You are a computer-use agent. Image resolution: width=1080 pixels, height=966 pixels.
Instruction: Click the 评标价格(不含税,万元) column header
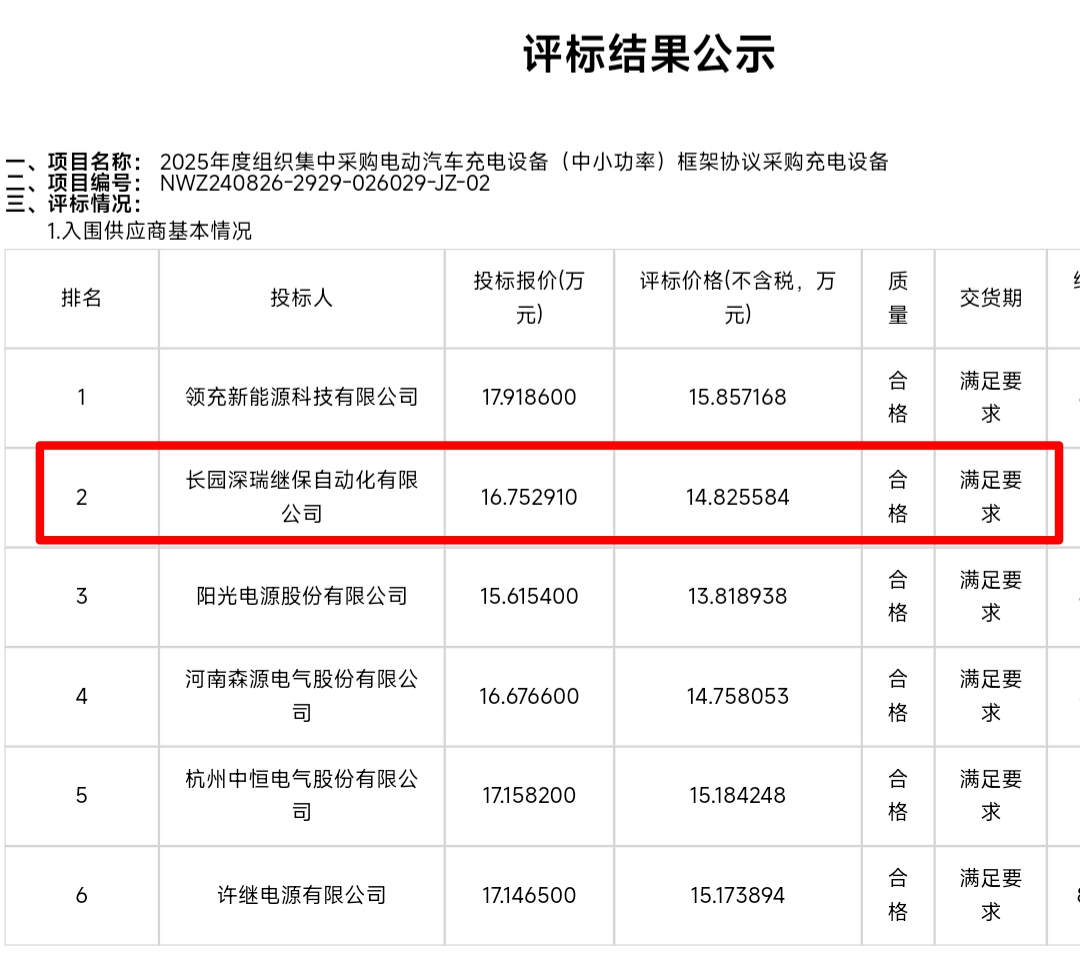click(738, 298)
